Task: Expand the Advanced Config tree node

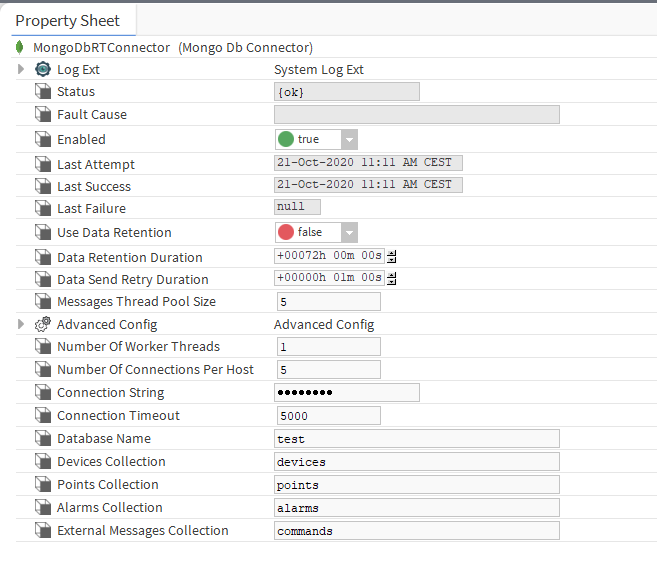Action: coord(21,324)
